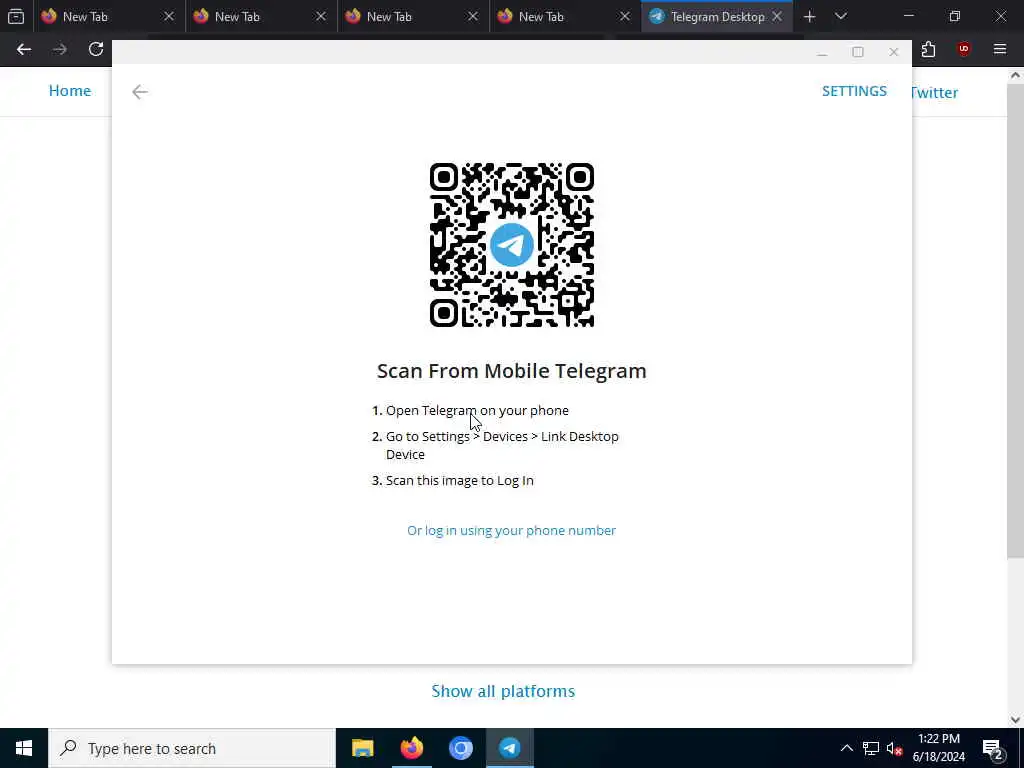
Task: Open SETTINGS in the Telegram window
Action: pyautogui.click(x=854, y=91)
